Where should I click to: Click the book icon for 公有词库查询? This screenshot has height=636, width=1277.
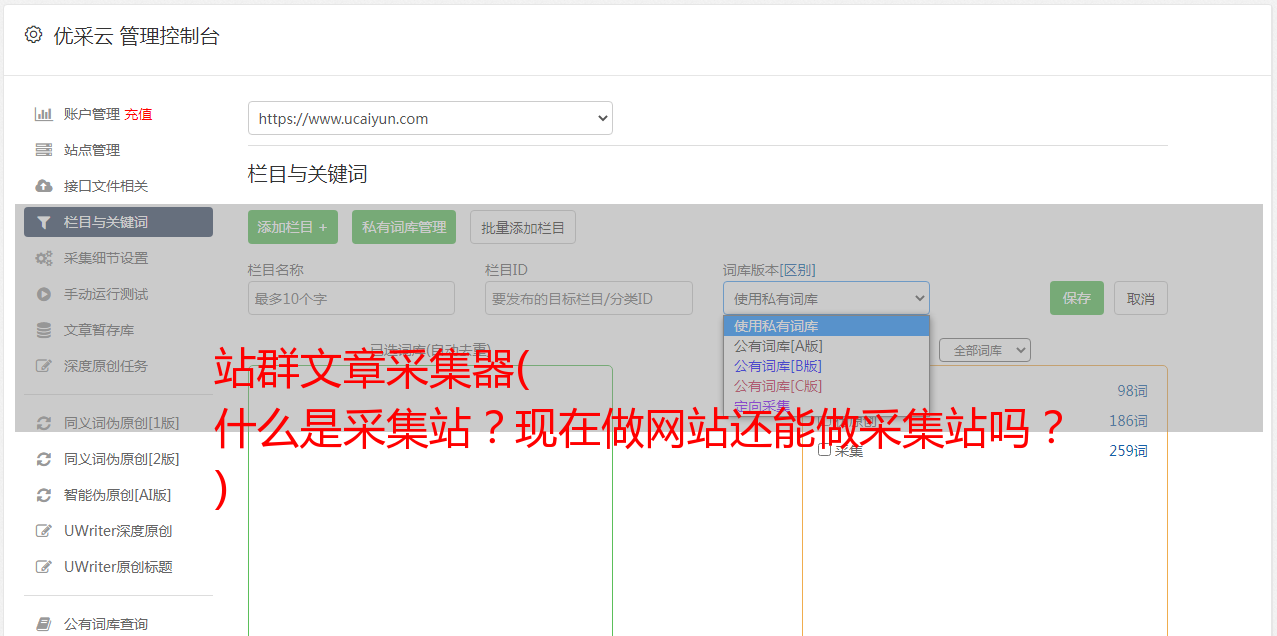44,624
